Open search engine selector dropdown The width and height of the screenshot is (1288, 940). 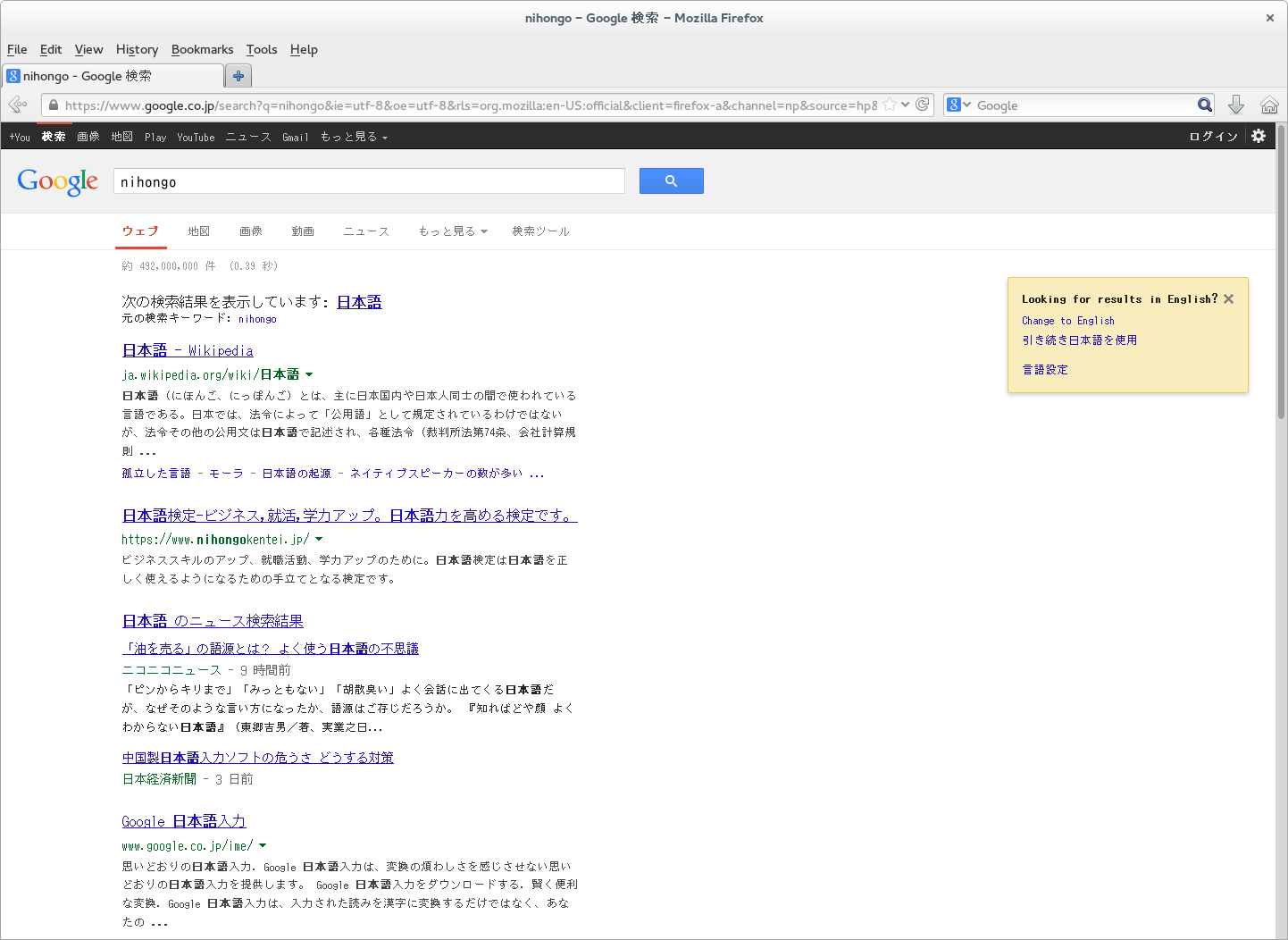coord(959,105)
